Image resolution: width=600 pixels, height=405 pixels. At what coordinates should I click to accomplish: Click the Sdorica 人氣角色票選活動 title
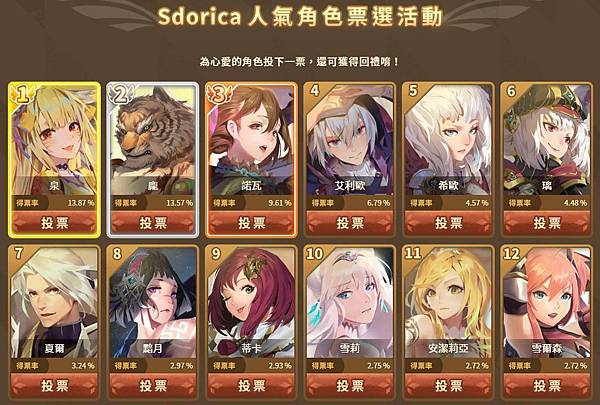coord(300,17)
